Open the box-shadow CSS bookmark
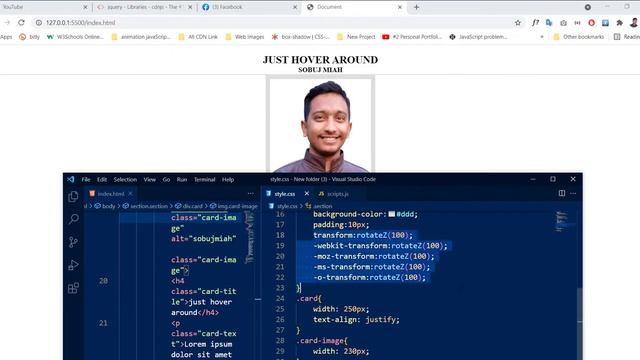This screenshot has height=360, width=640. tap(301, 37)
